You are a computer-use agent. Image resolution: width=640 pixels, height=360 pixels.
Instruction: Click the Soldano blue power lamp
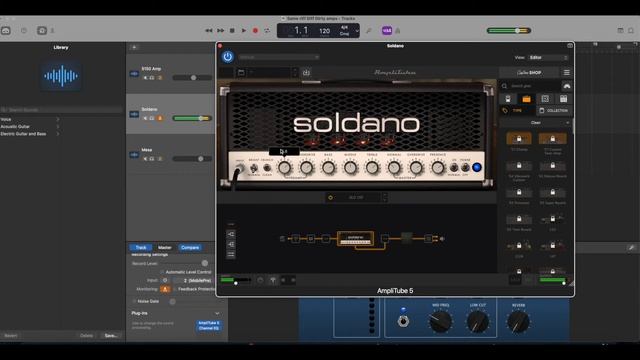point(476,167)
